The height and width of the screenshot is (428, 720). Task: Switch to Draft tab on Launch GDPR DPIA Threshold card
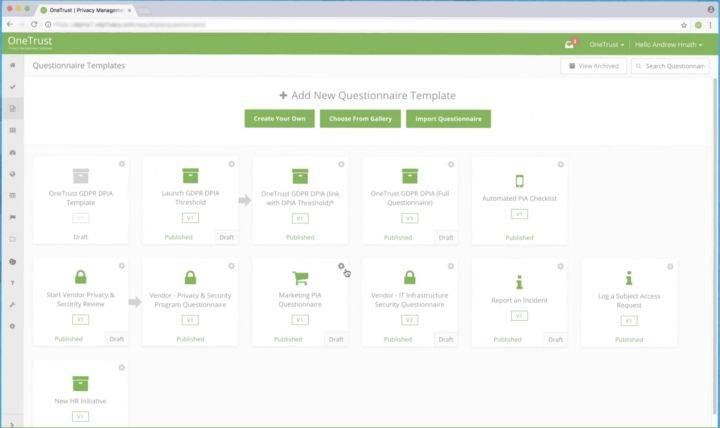226,237
